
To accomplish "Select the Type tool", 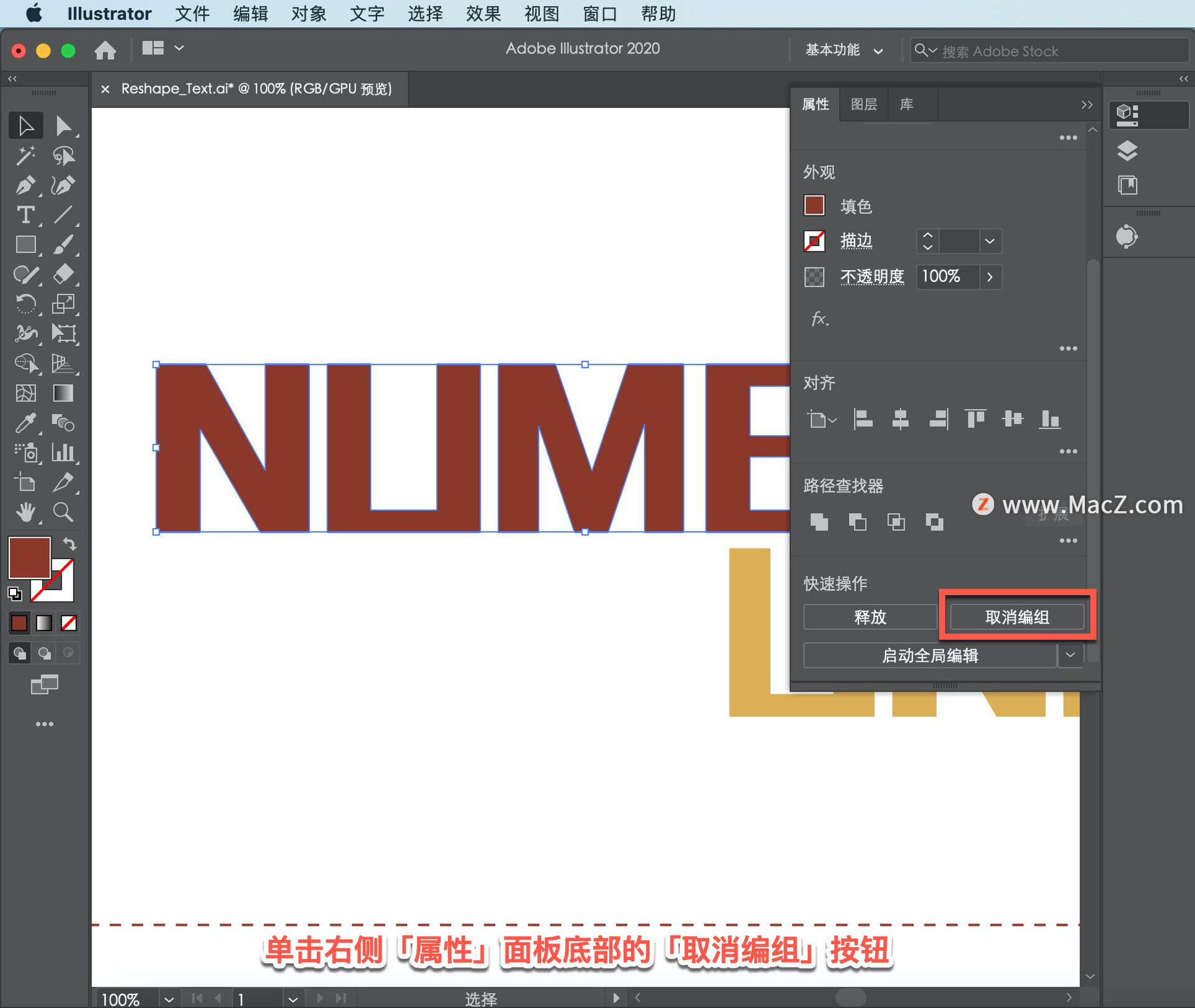I will click(25, 215).
